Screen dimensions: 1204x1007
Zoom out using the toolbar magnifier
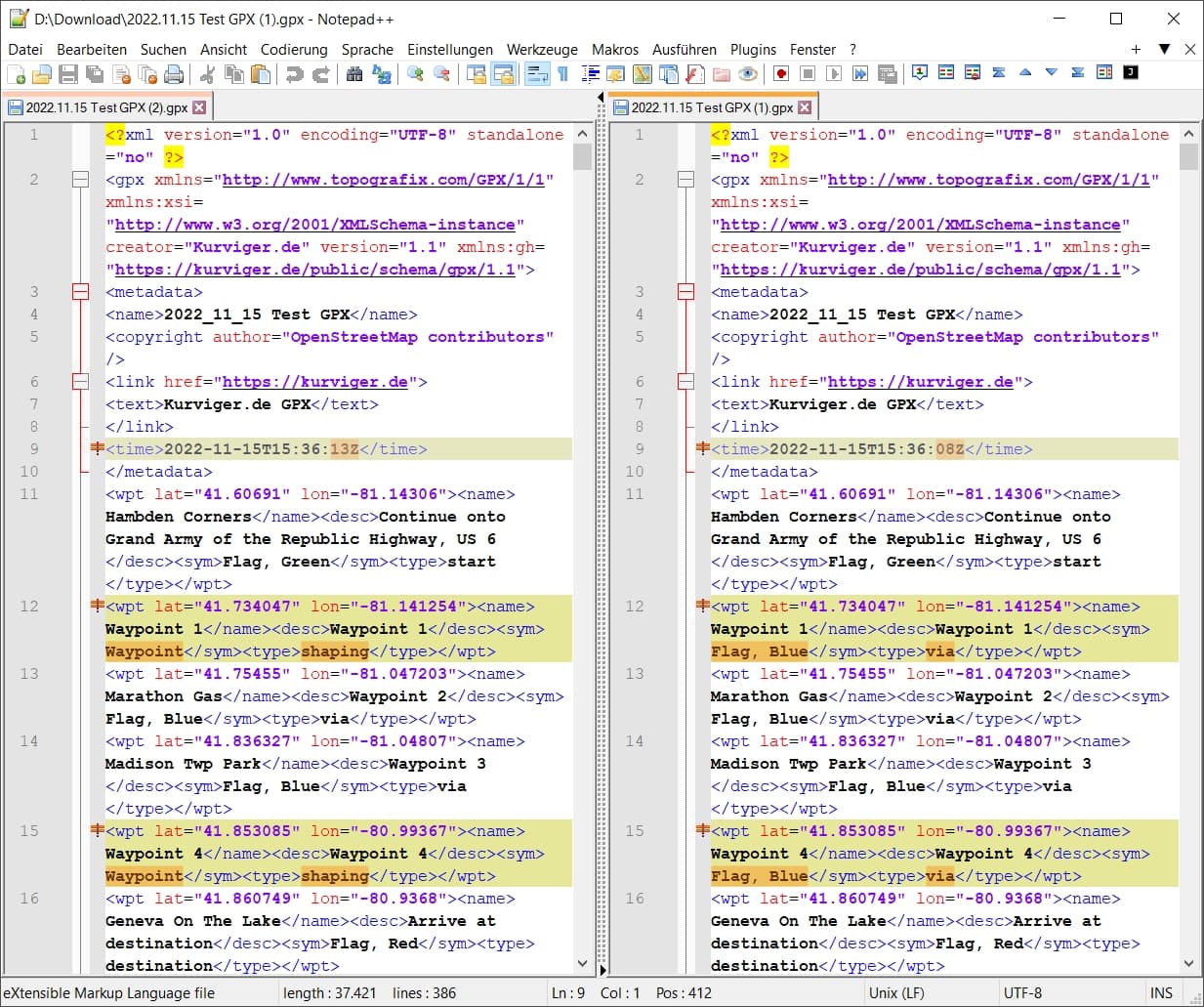(441, 74)
